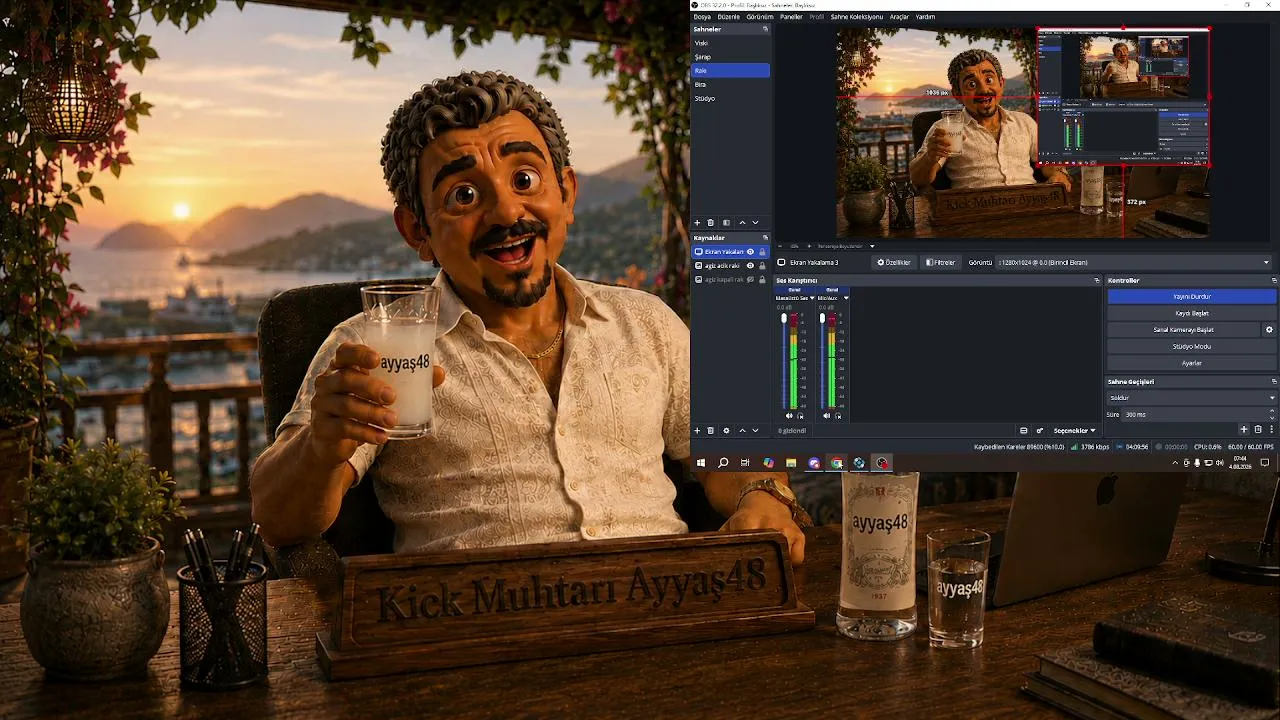Move selected scene up with arrow
Screen dimensions: 1280x720
tap(742, 222)
